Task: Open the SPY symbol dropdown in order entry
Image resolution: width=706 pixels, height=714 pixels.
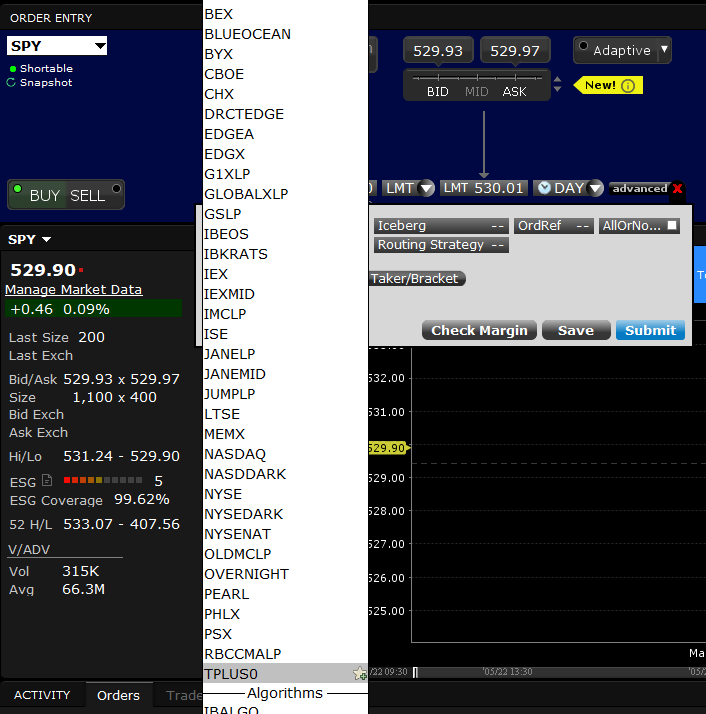Action: [x=99, y=47]
